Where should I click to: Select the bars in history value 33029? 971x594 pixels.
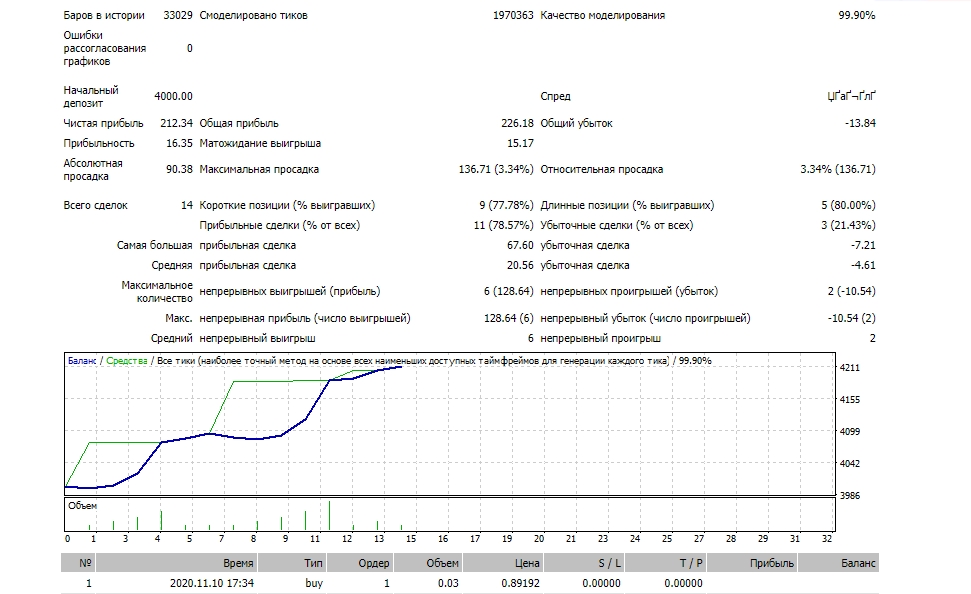pyautogui.click(x=178, y=15)
